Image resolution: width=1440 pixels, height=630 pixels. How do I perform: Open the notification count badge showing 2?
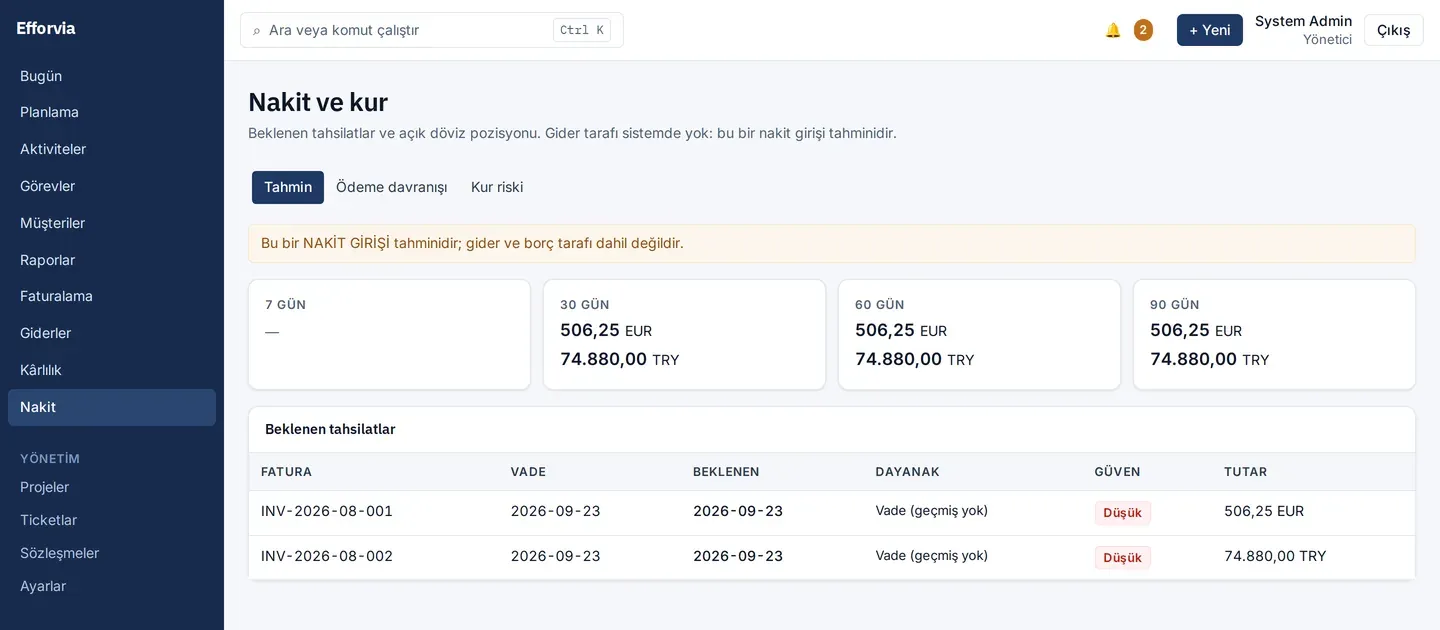point(1143,30)
